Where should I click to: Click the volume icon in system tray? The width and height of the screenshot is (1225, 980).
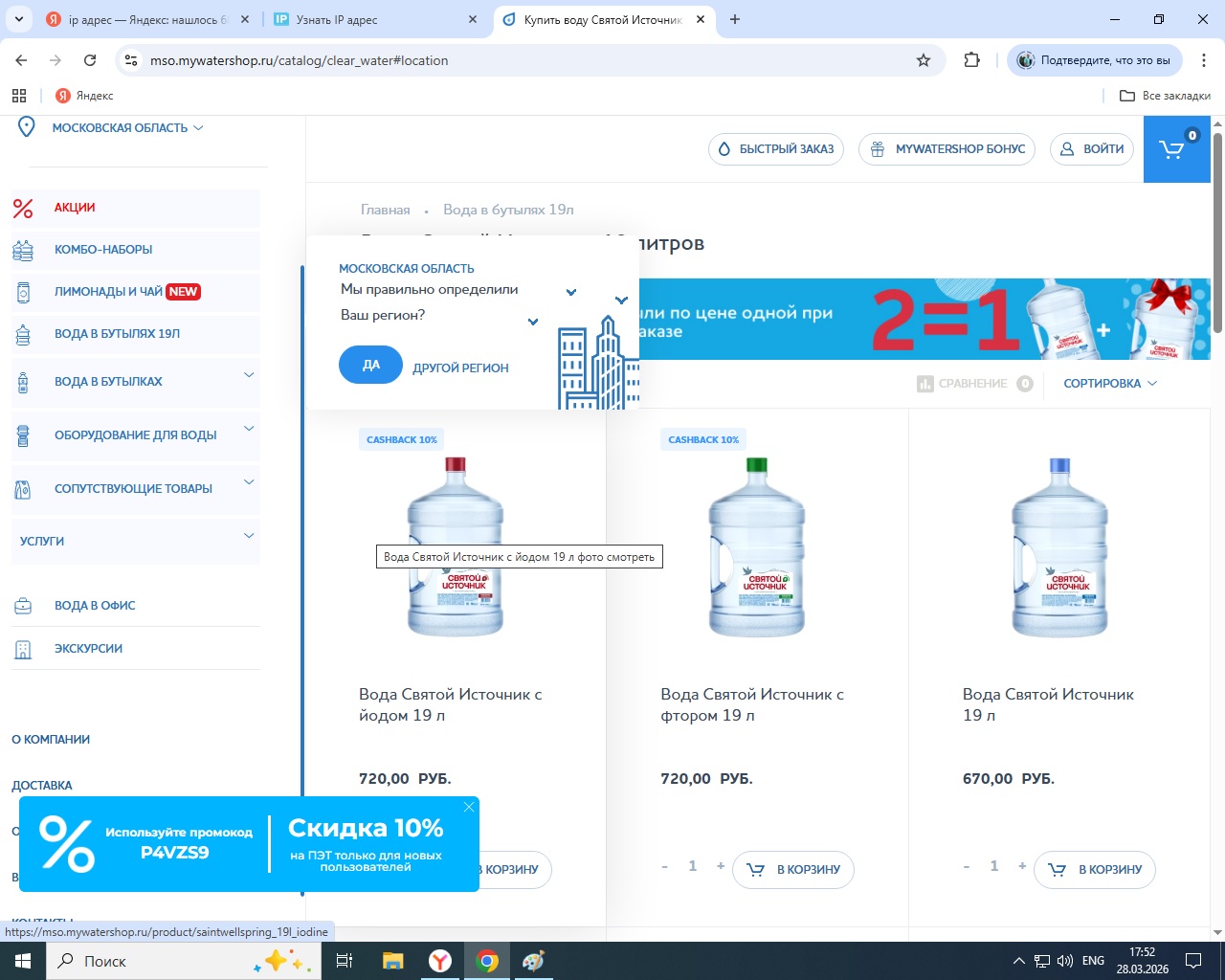coord(1065,961)
